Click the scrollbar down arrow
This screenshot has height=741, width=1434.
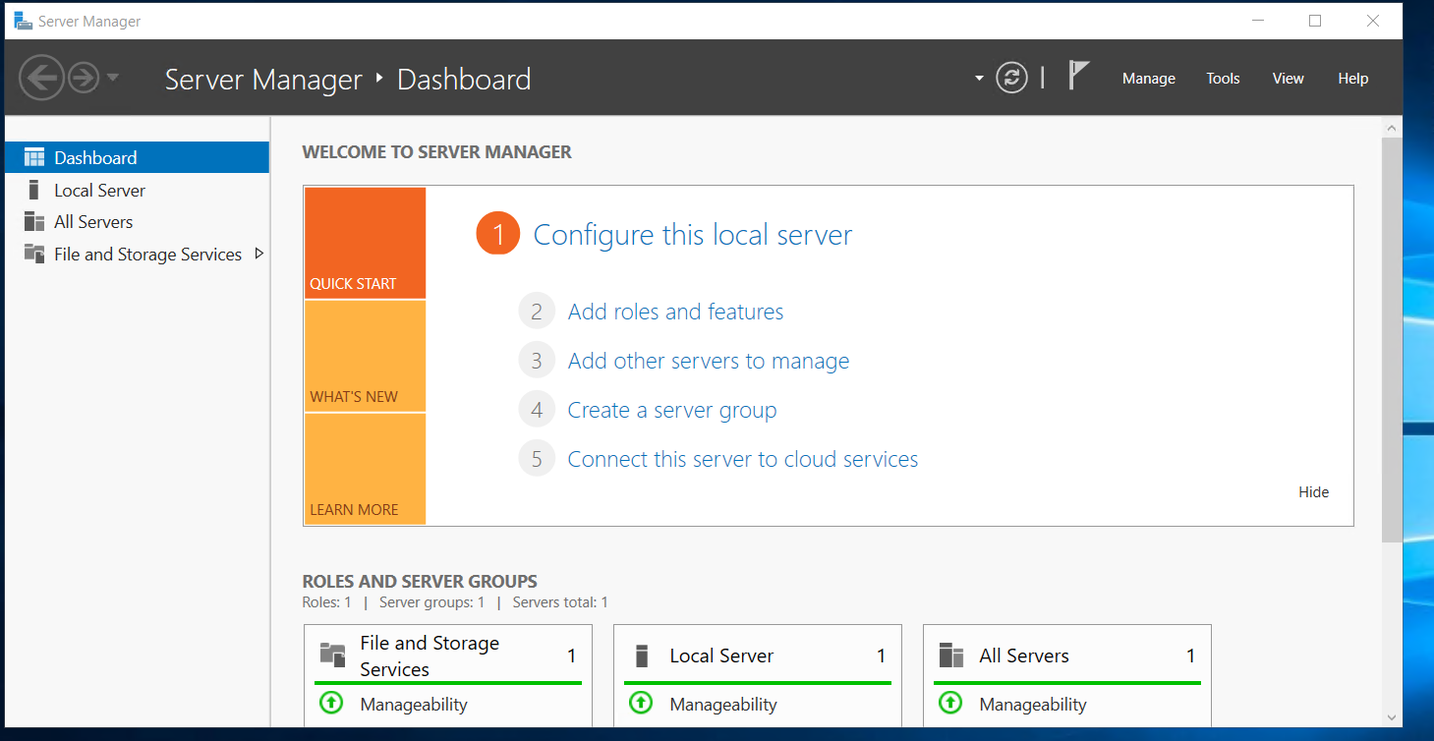(x=1390, y=717)
